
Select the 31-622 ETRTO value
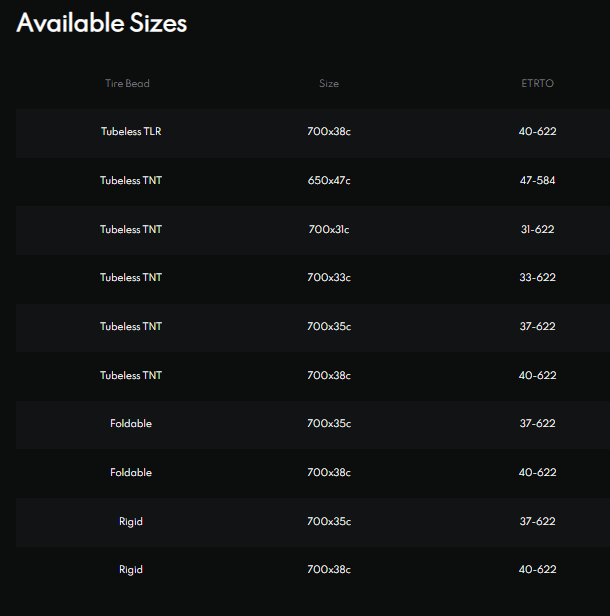coord(537,230)
